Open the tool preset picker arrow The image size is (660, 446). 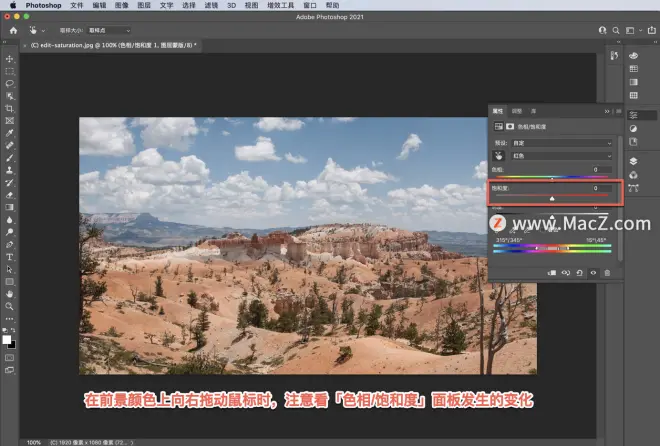[43, 30]
